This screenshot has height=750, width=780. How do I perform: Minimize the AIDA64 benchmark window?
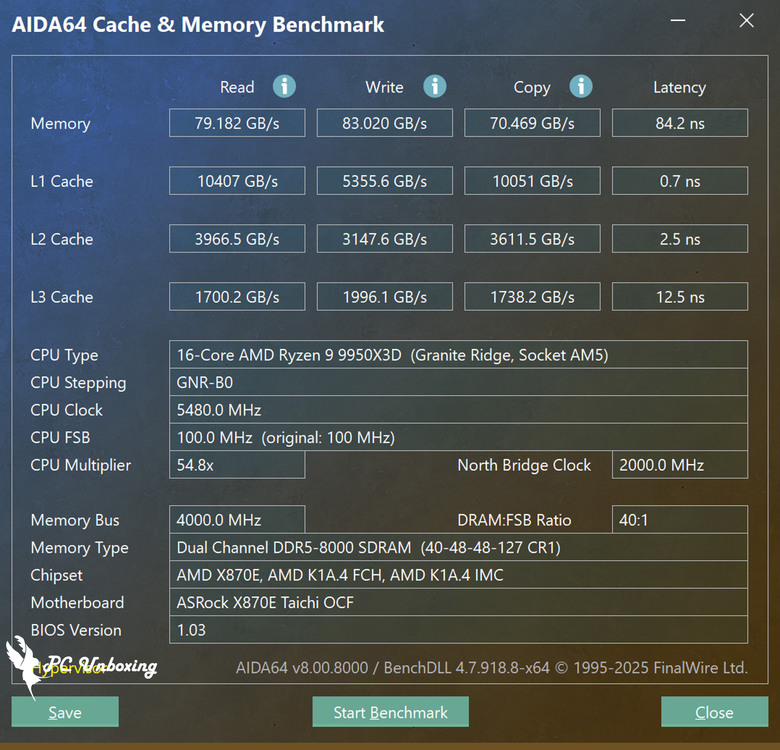[678, 20]
